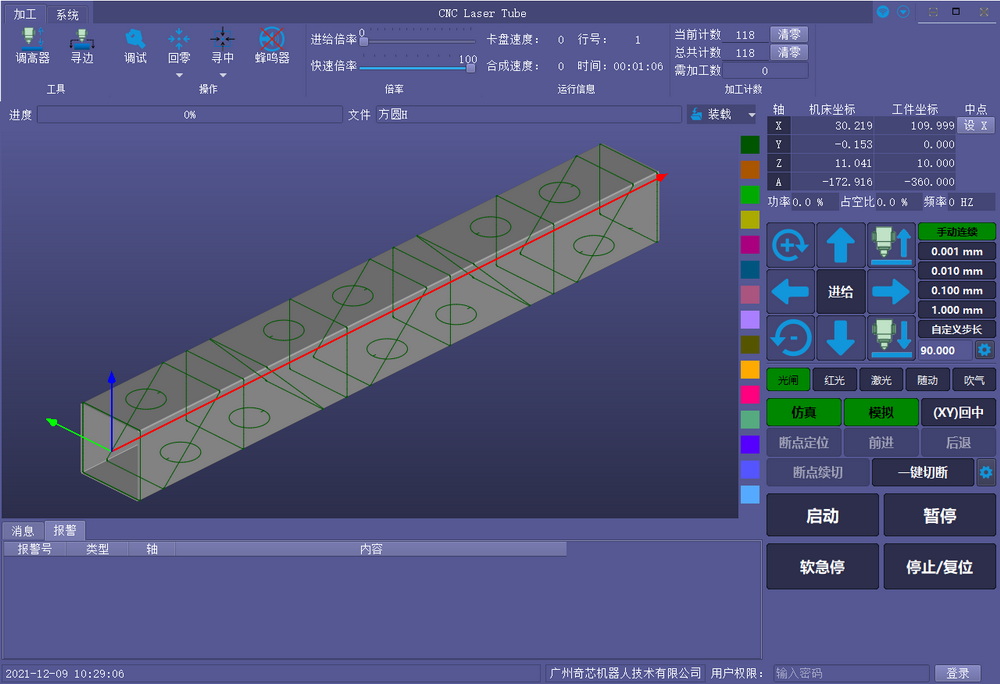Expand the 寻中 centering dropdown arrow

click(222, 75)
